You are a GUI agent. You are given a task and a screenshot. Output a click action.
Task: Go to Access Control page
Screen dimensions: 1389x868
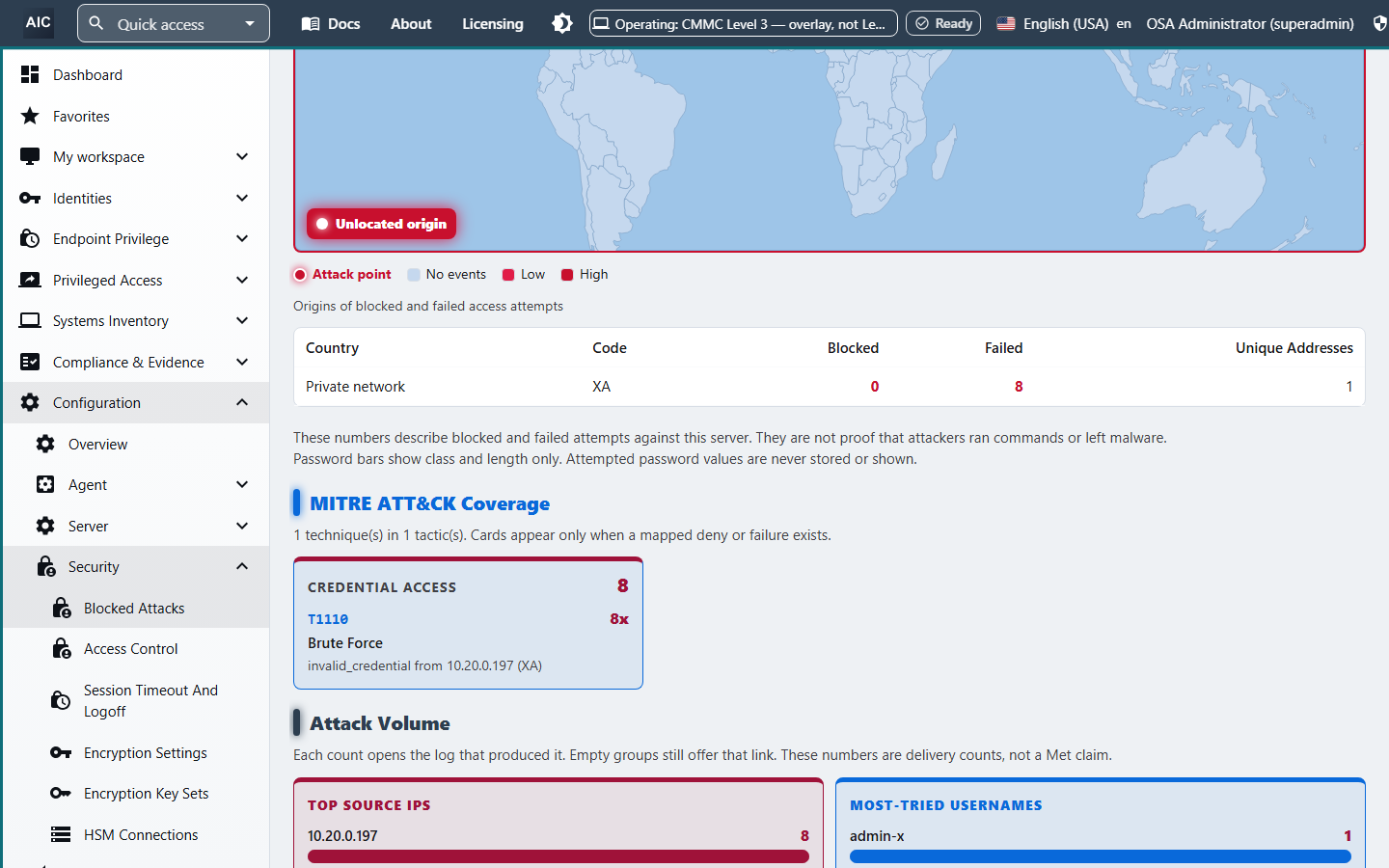[131, 649]
